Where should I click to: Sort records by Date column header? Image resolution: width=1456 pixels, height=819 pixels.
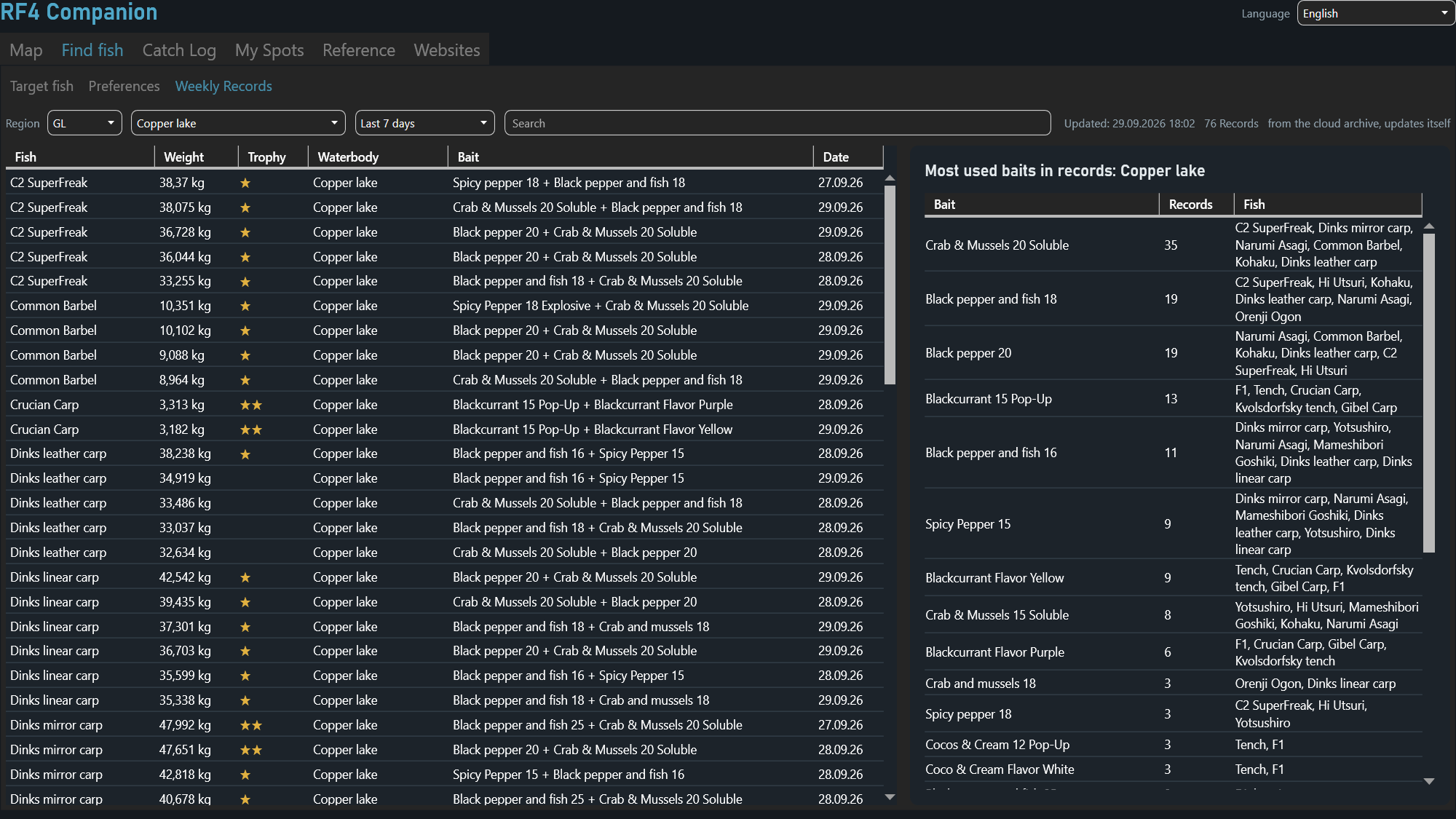[x=849, y=157]
